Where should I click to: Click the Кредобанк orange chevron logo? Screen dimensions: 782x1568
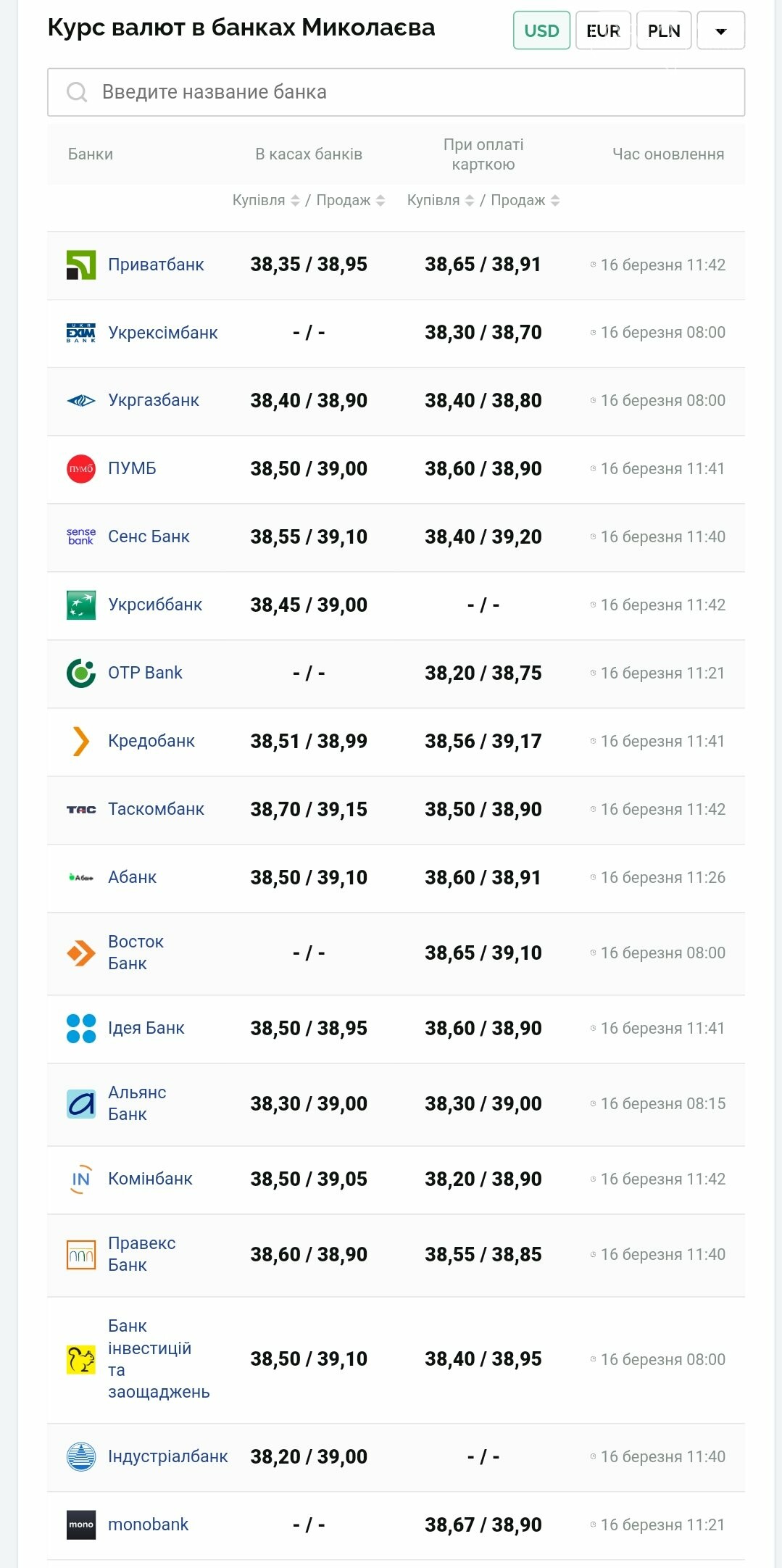[x=80, y=741]
